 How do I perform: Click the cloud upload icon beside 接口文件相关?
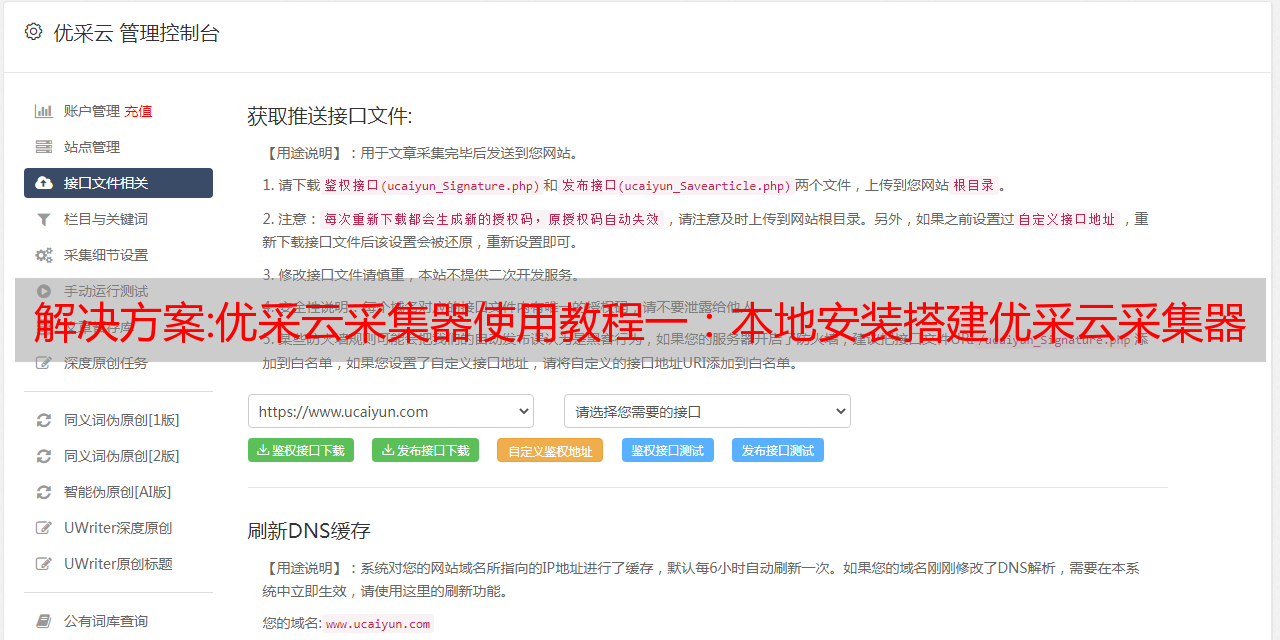click(44, 183)
